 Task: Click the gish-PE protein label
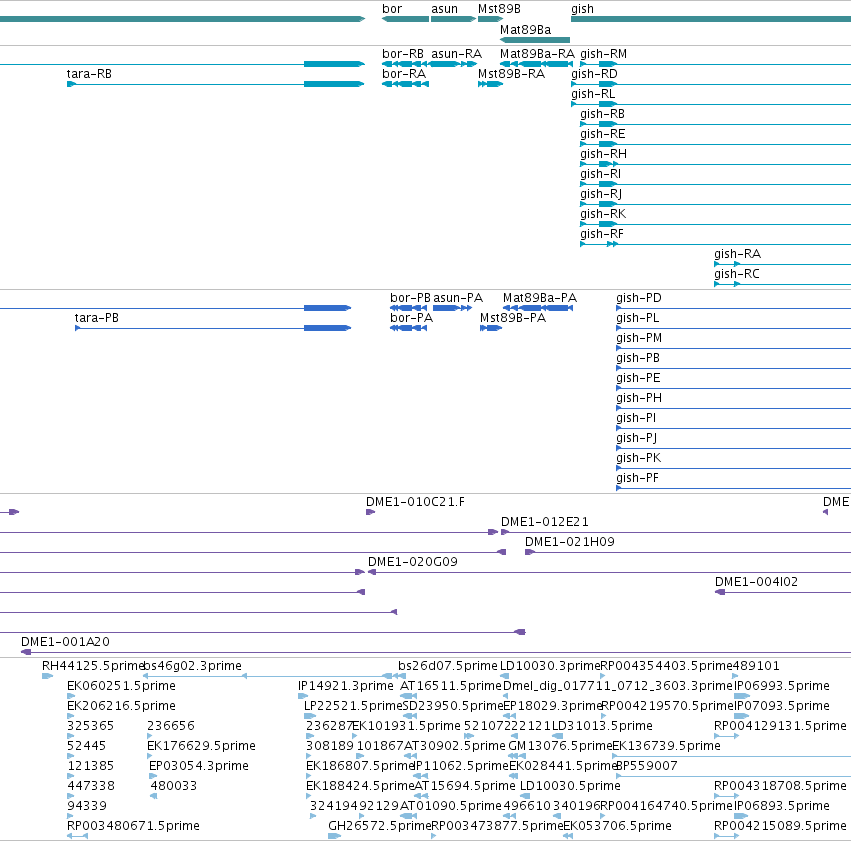point(638,378)
